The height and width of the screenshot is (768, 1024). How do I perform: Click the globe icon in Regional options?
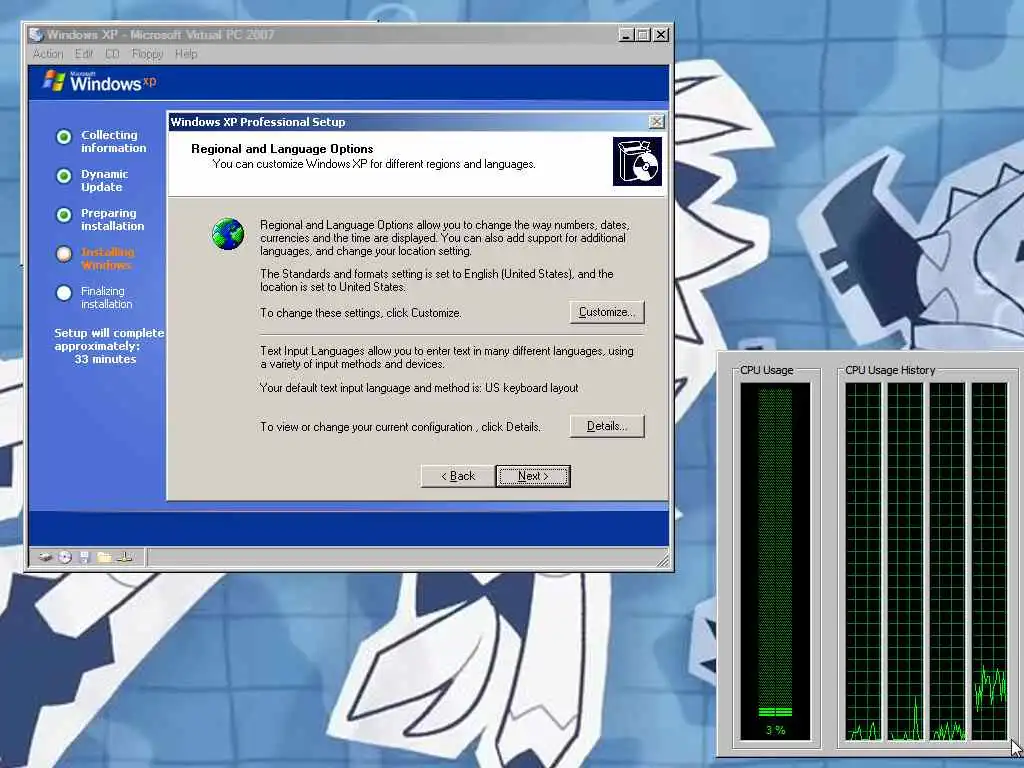[228, 234]
